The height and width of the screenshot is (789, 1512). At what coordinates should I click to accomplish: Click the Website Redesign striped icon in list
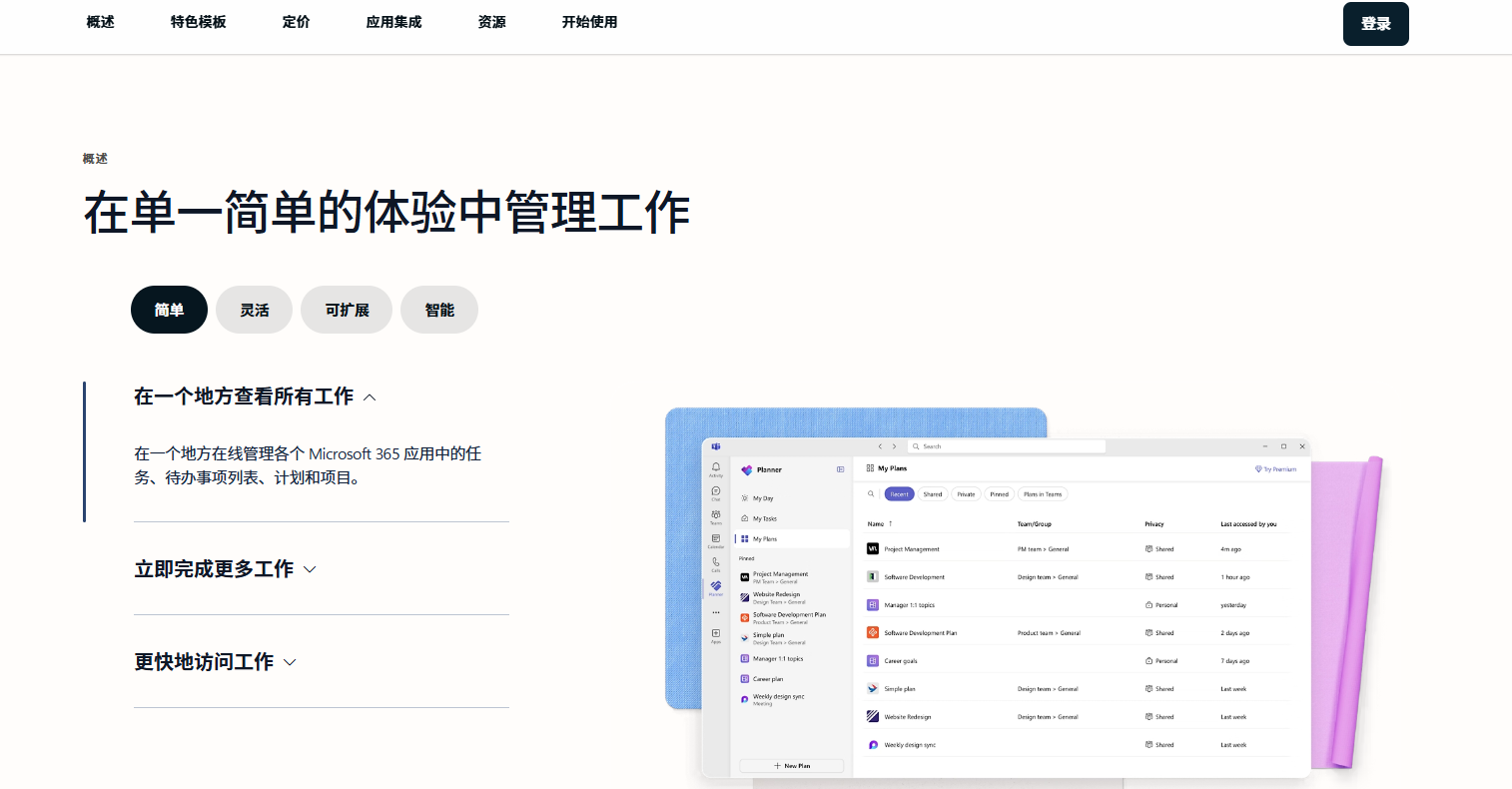873,717
